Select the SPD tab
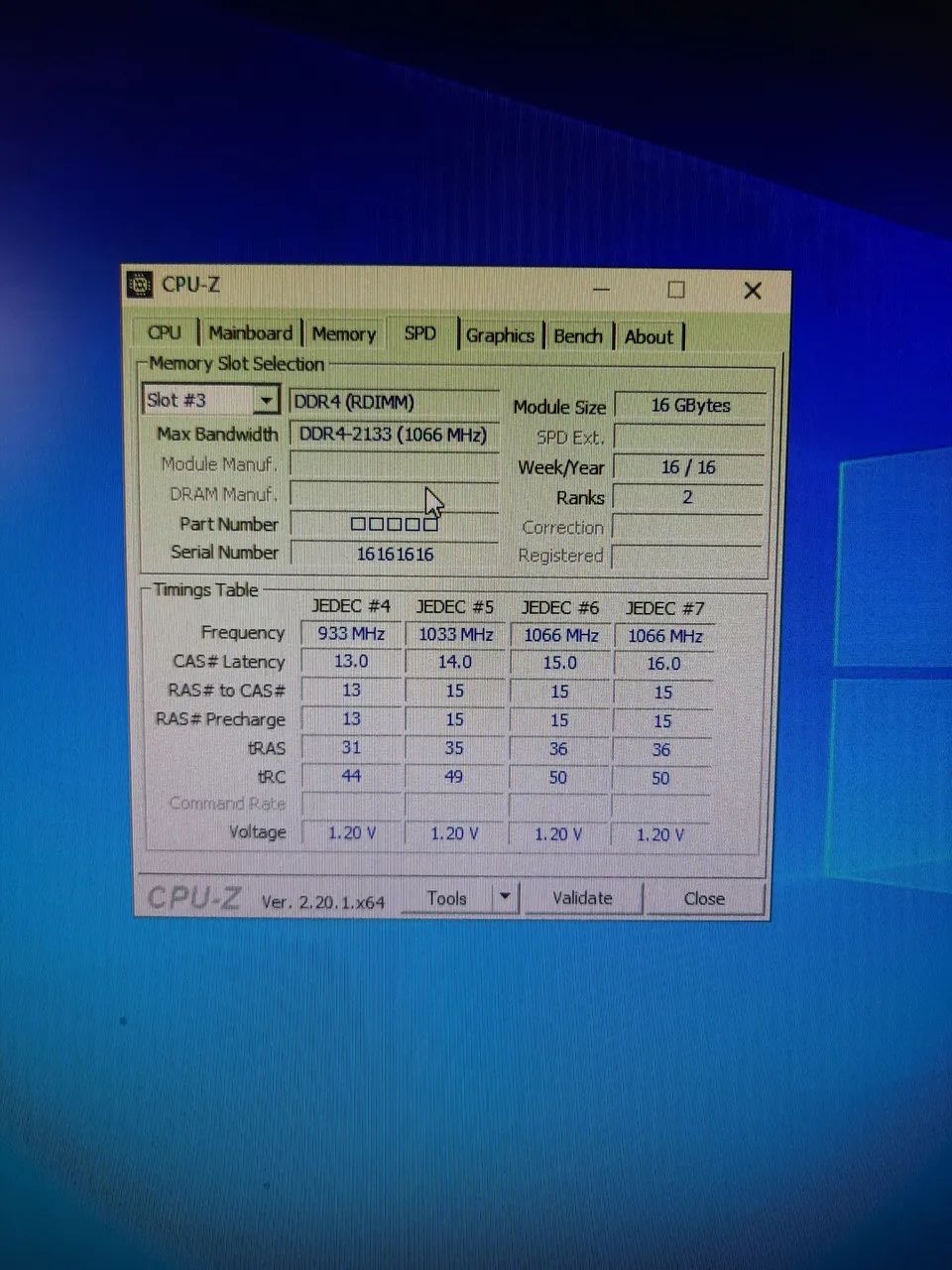 point(420,333)
